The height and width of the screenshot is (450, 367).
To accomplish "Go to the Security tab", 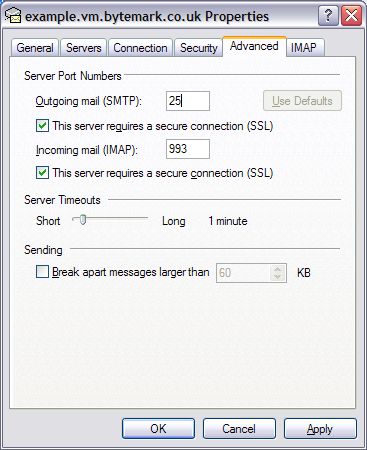I will point(198,48).
